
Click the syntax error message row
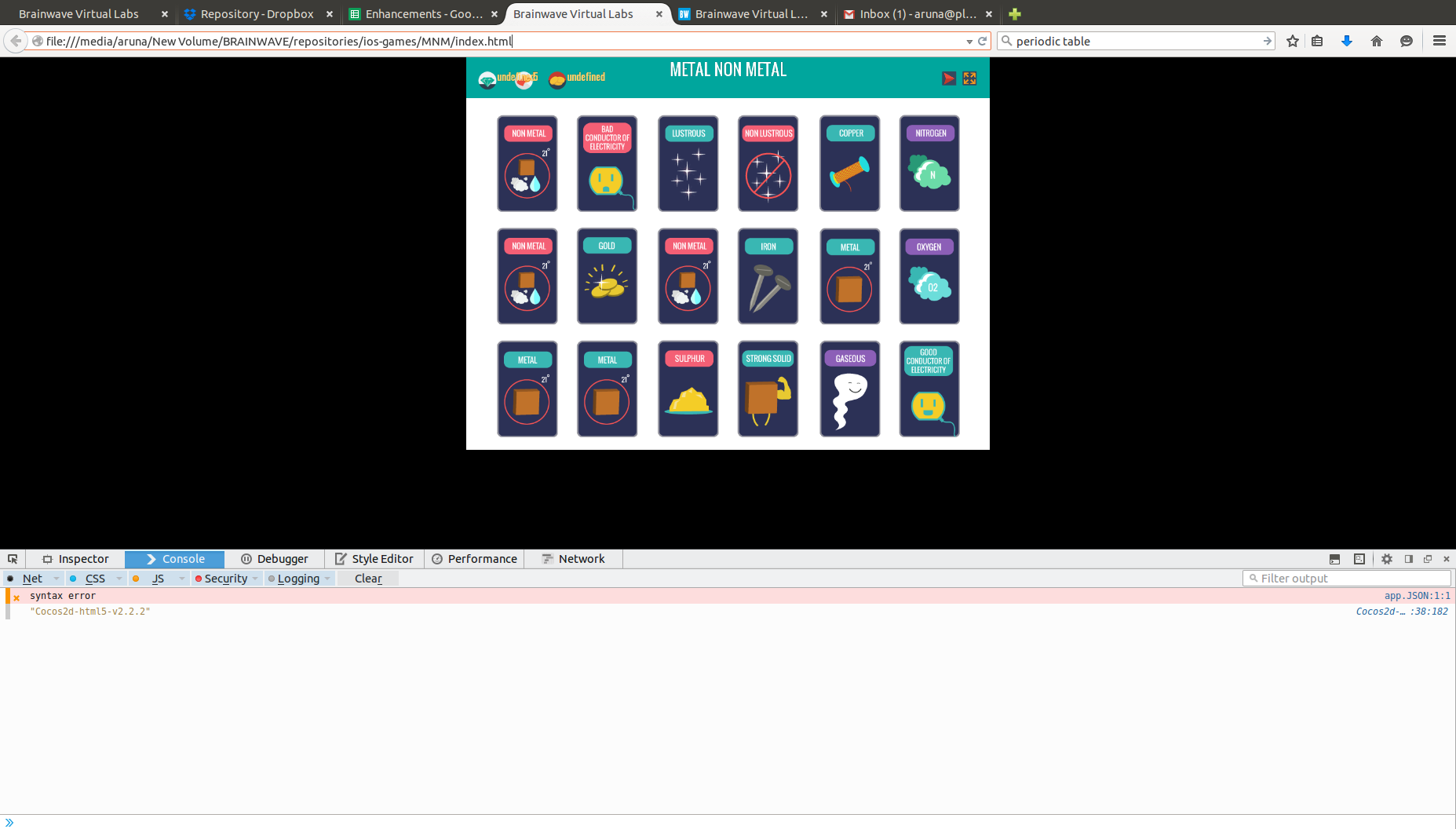tap(728, 596)
